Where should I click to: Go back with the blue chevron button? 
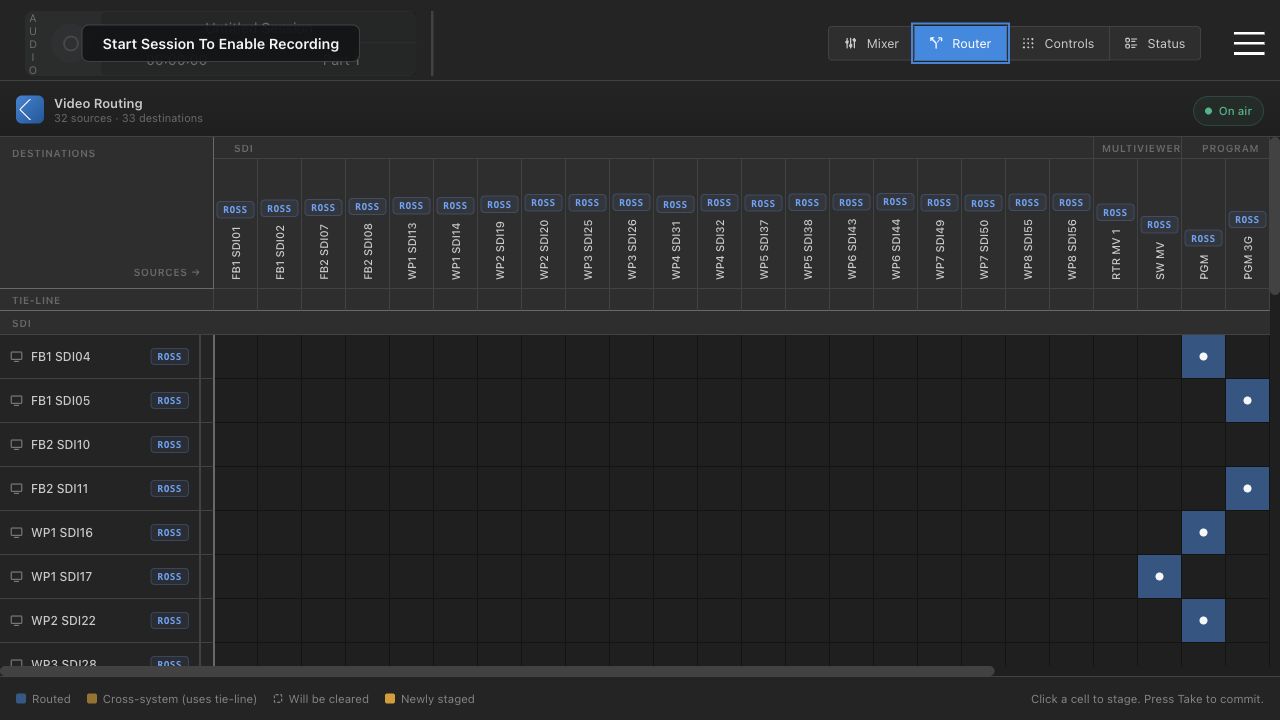coord(30,110)
